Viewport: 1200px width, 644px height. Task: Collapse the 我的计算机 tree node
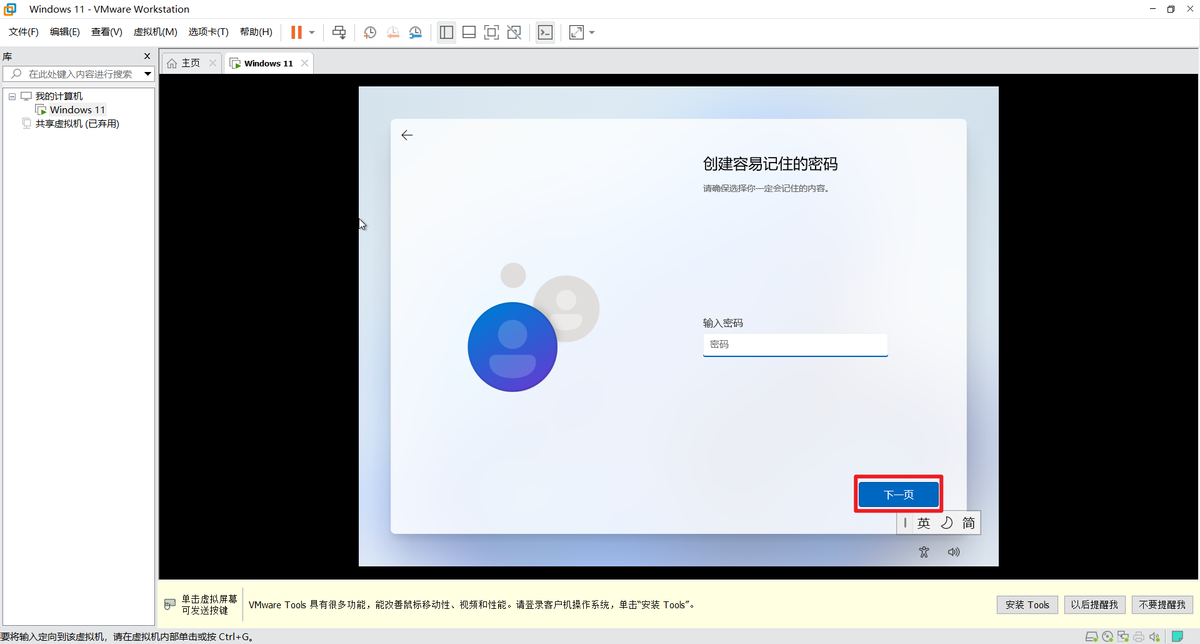[x=11, y=96]
